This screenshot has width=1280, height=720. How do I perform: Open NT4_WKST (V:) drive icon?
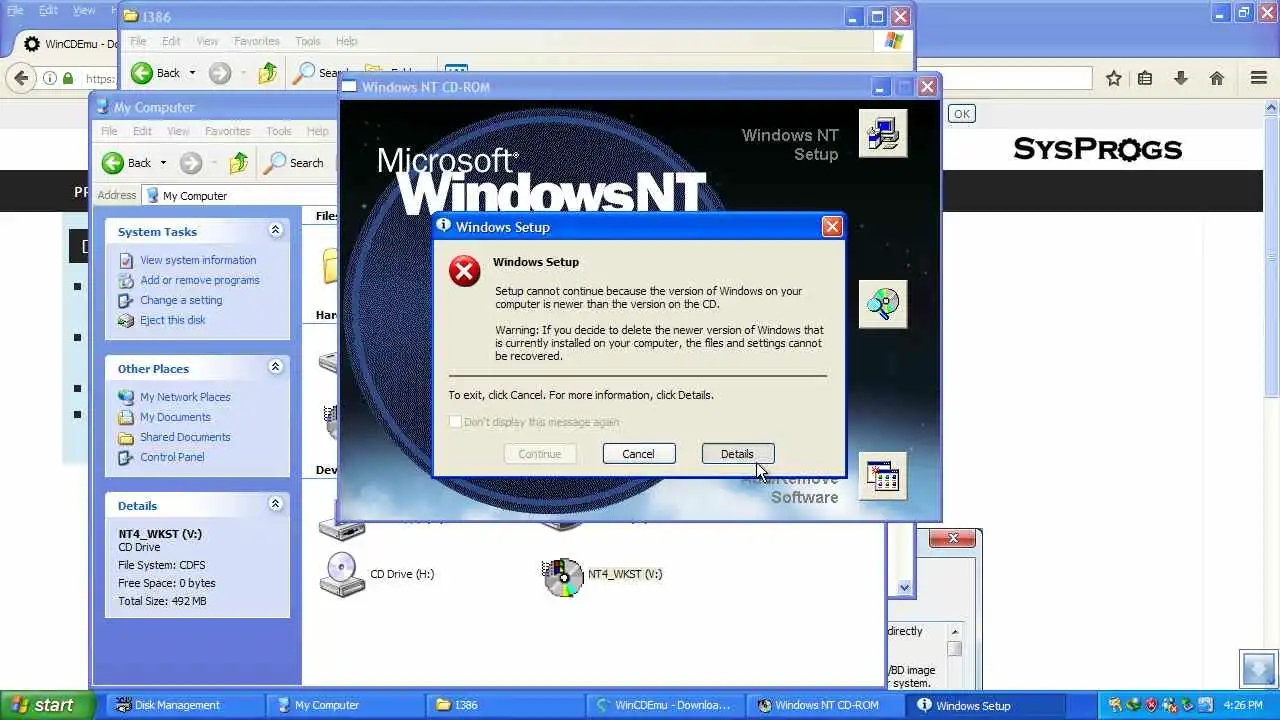(563, 576)
